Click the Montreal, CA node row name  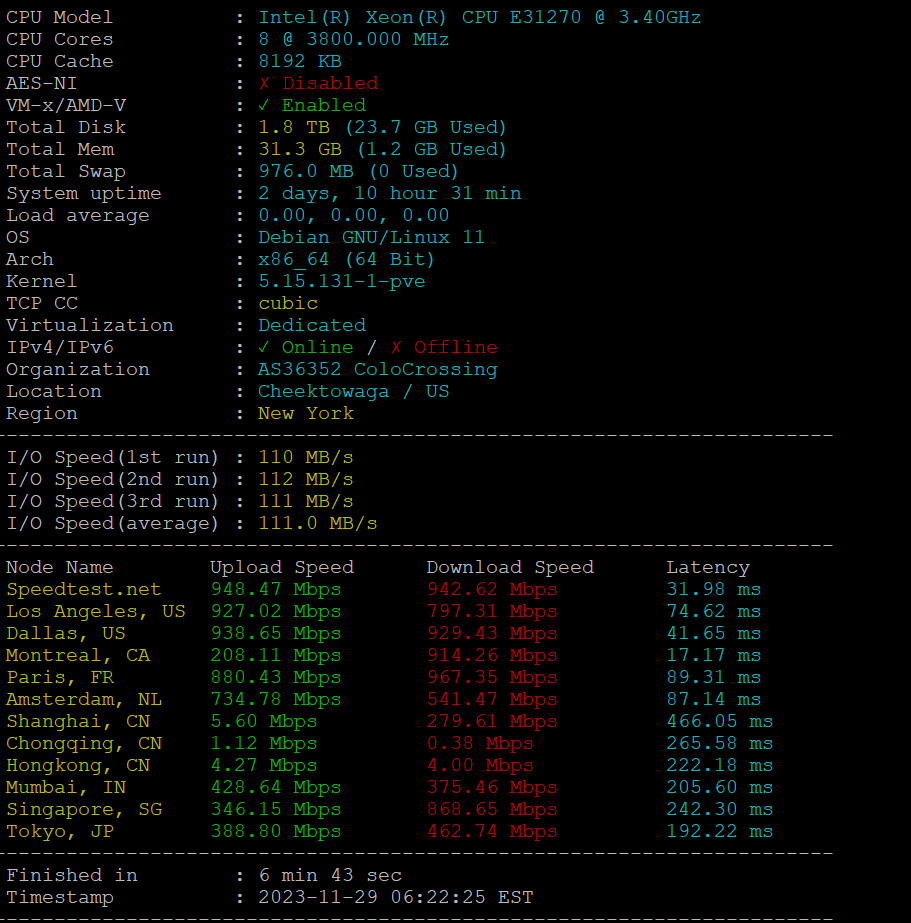click(77, 656)
